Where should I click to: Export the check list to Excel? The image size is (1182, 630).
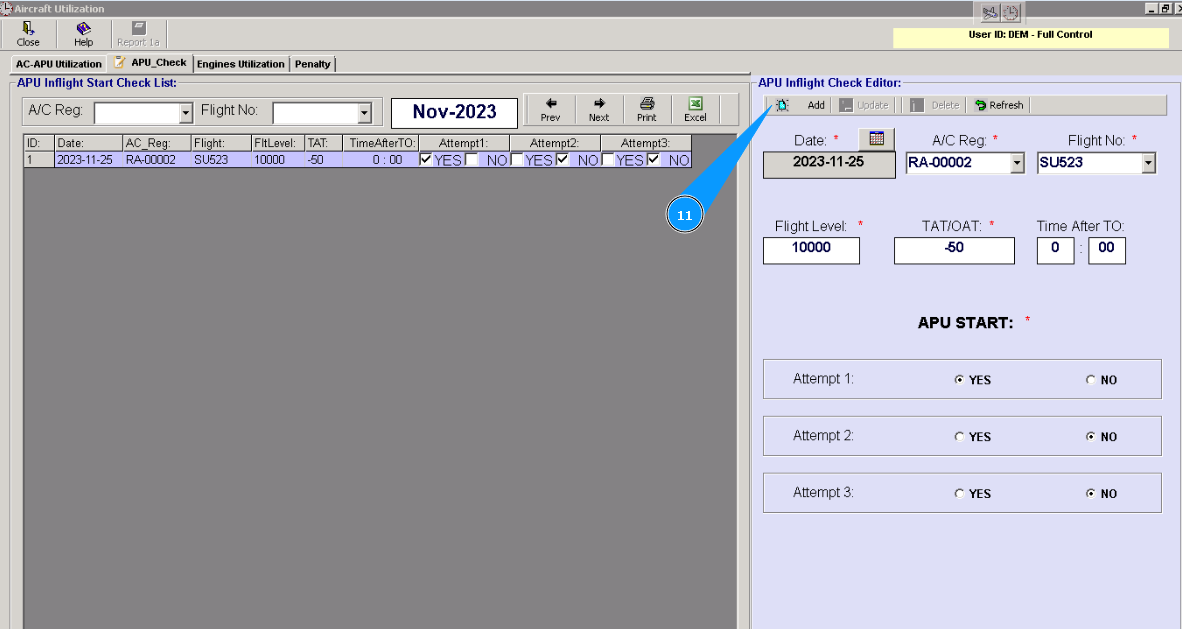click(695, 110)
